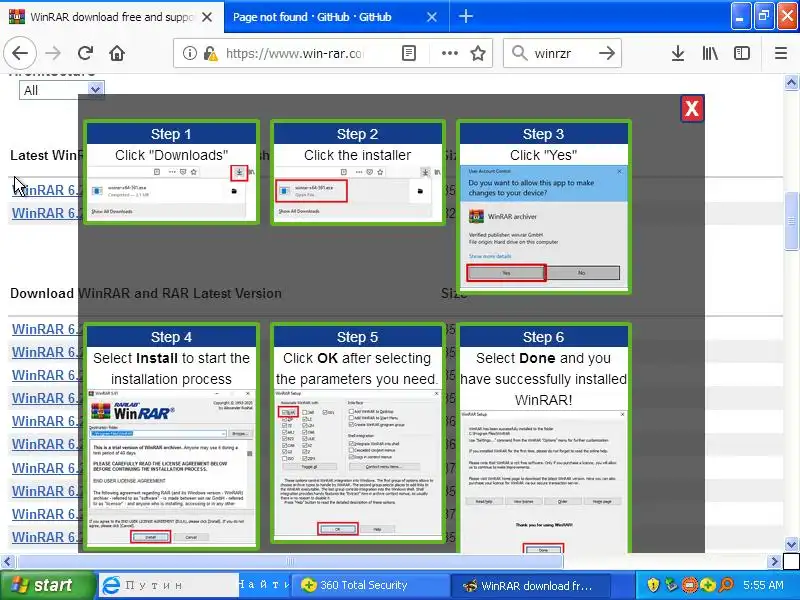Screen dimensions: 800x600
Task: Click the Step 3 Click Yes image
Action: tap(544, 207)
